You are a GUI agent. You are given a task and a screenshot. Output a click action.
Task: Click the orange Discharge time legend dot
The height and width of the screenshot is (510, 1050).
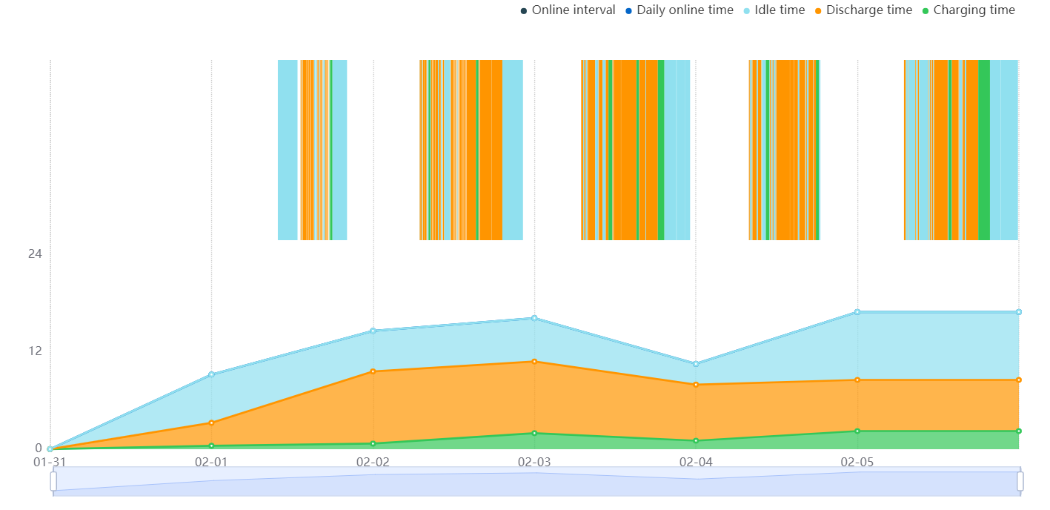point(818,11)
